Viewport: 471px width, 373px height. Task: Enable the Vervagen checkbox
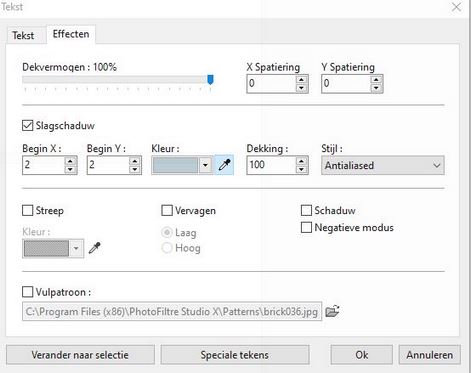click(167, 211)
